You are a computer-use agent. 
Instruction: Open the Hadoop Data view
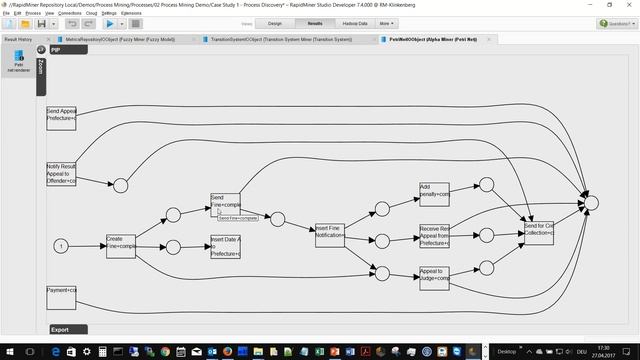tap(355, 24)
